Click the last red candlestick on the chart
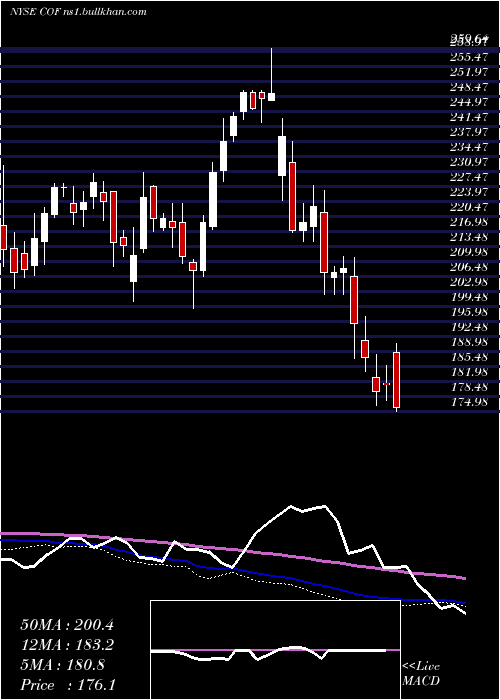Screen dimensions: 500x700 396,380
